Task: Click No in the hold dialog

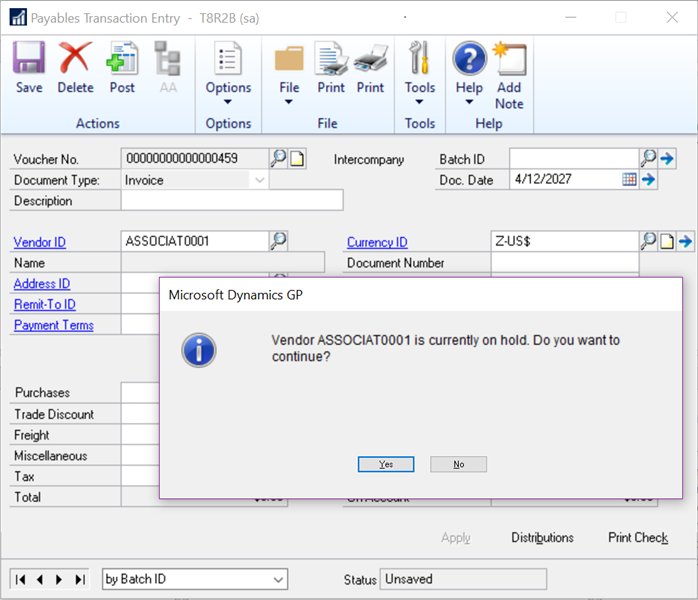Action: [x=458, y=464]
